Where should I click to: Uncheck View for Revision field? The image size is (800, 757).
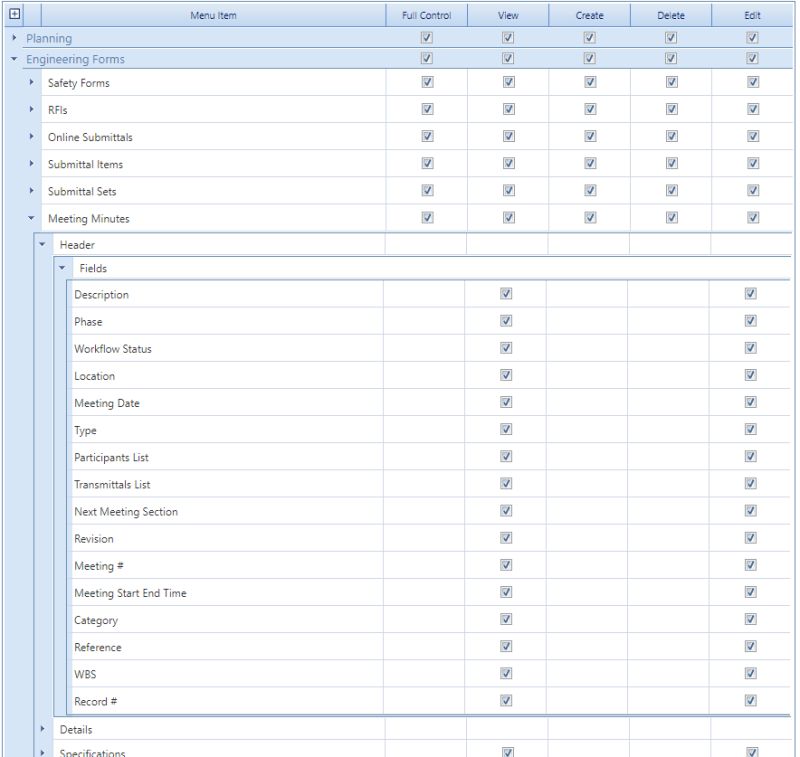506,538
